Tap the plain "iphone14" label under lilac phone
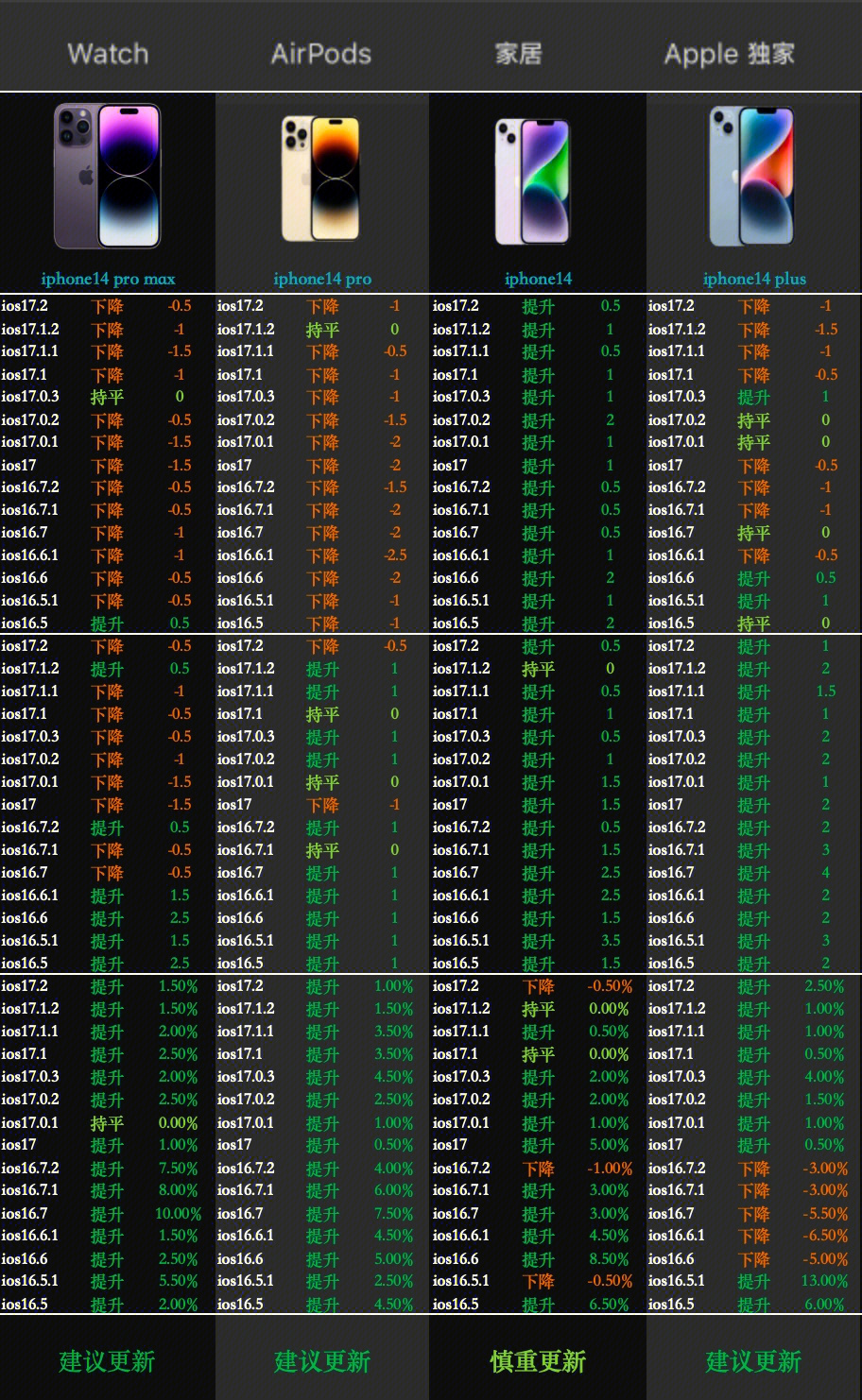Screen dimensions: 862x1400 538,279
